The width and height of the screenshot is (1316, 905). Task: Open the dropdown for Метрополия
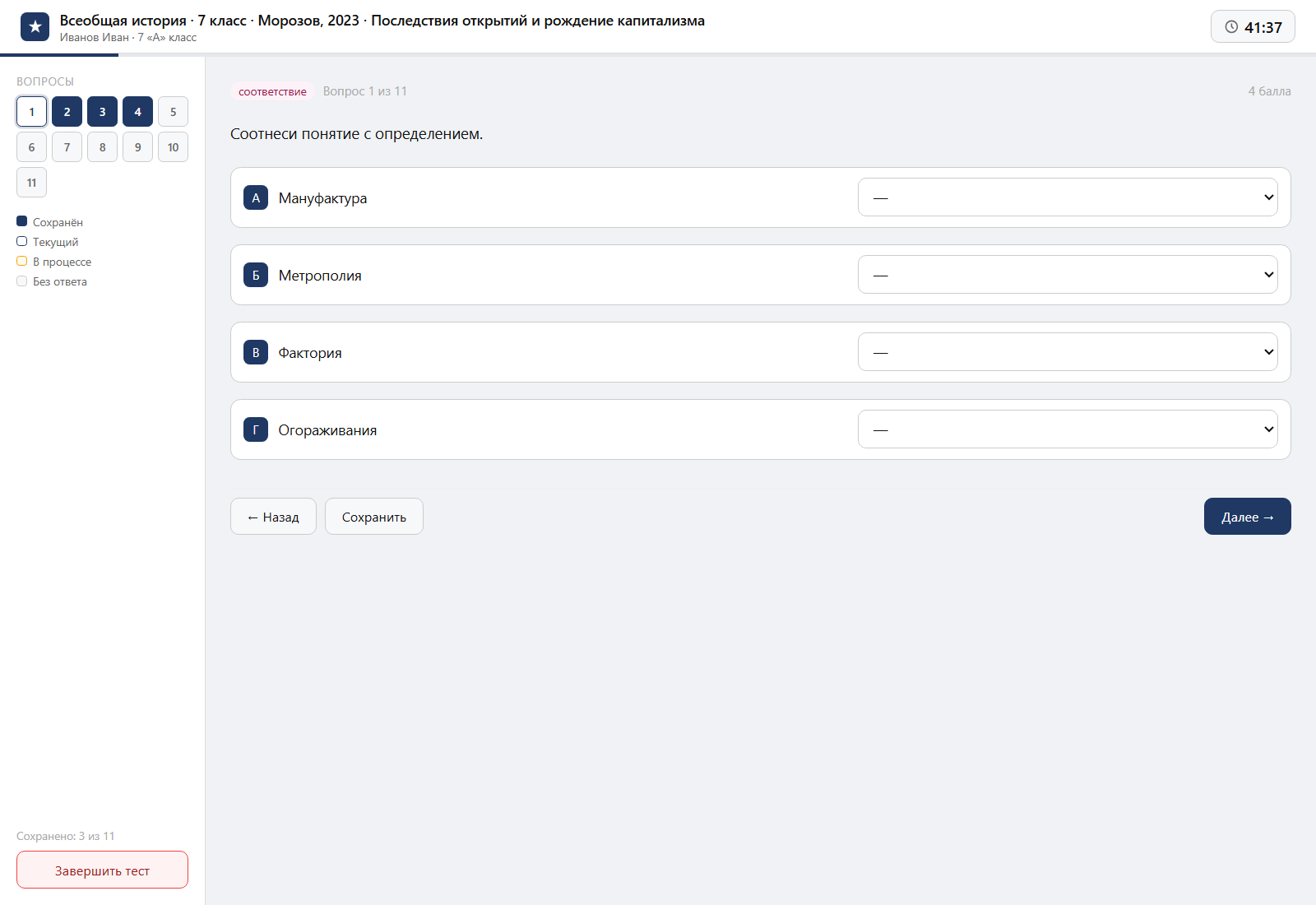tap(1068, 275)
